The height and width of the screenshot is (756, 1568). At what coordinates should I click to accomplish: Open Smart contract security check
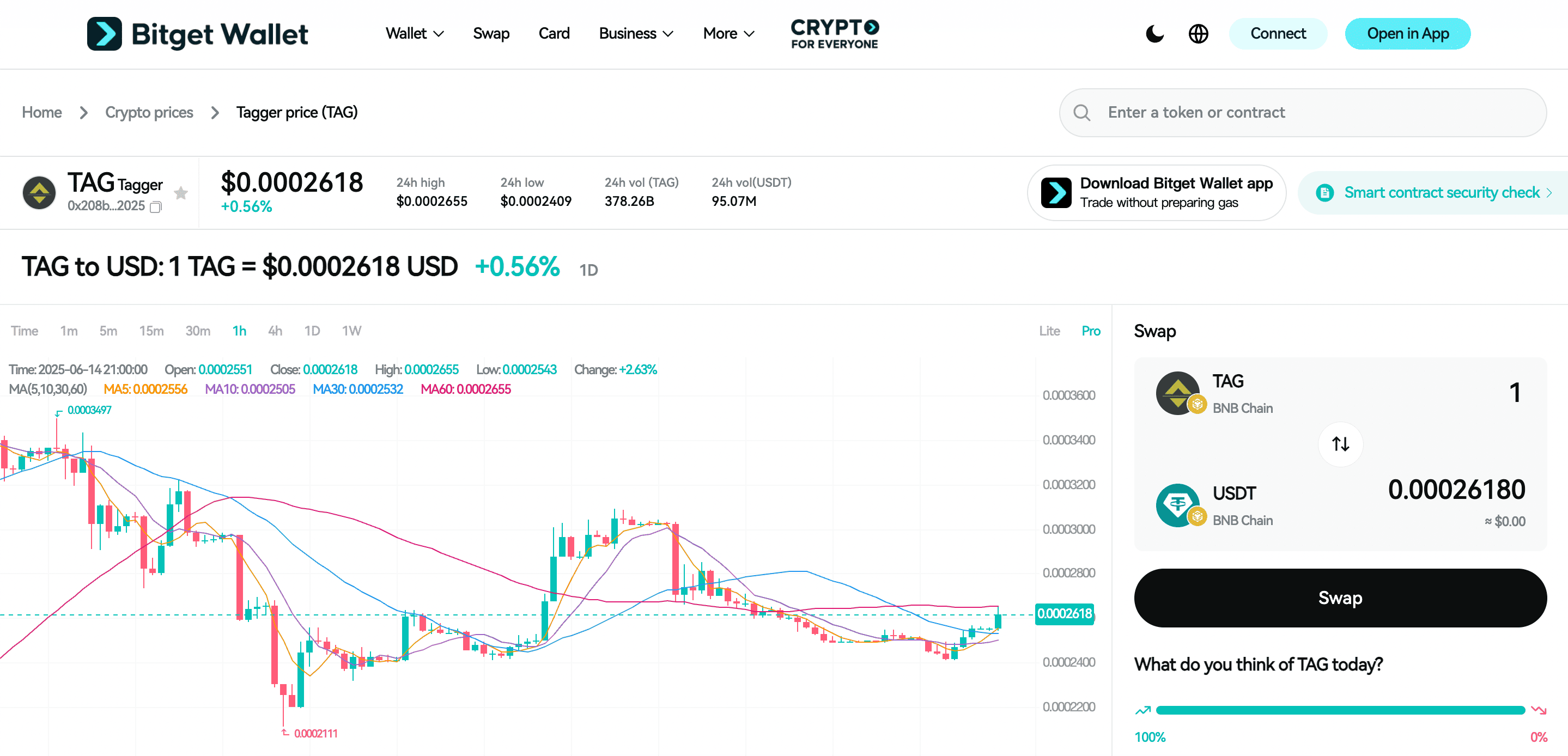tap(1433, 193)
